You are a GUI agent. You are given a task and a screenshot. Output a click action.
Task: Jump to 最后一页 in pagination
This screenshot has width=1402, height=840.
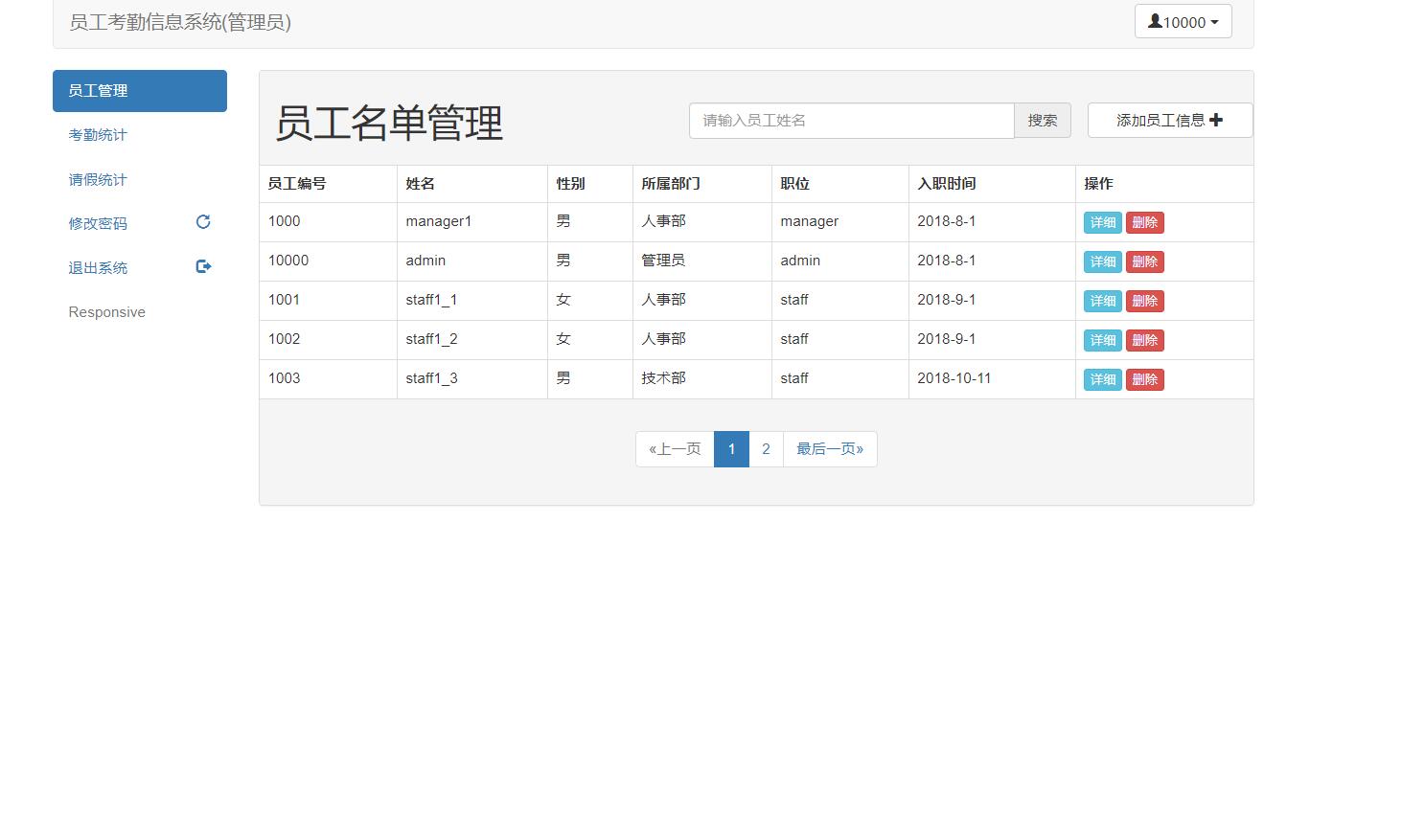[x=829, y=448]
